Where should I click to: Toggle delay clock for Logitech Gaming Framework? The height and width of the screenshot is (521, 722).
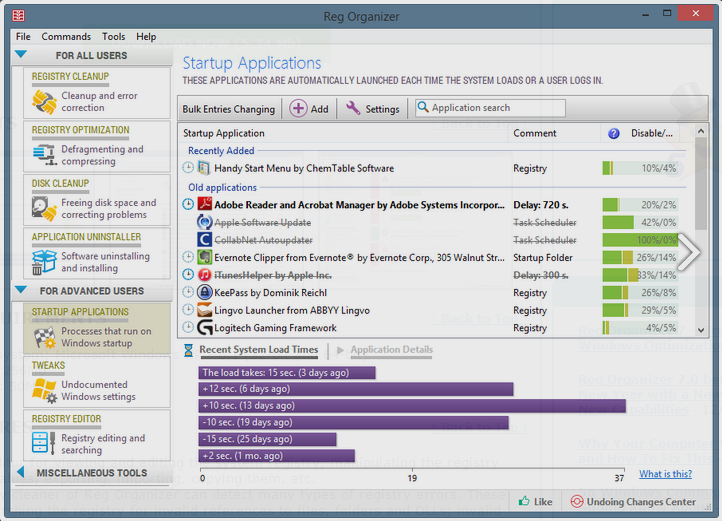188,327
